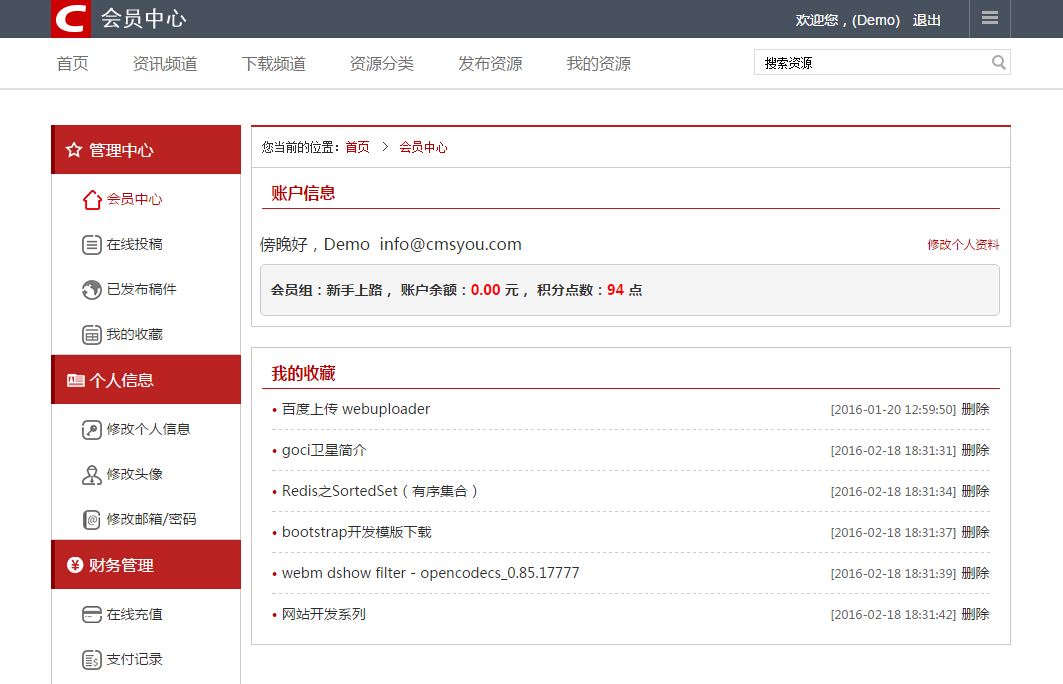The image size is (1063, 684).
Task: Delete the goci卫星简介 favorite
Action: point(976,450)
